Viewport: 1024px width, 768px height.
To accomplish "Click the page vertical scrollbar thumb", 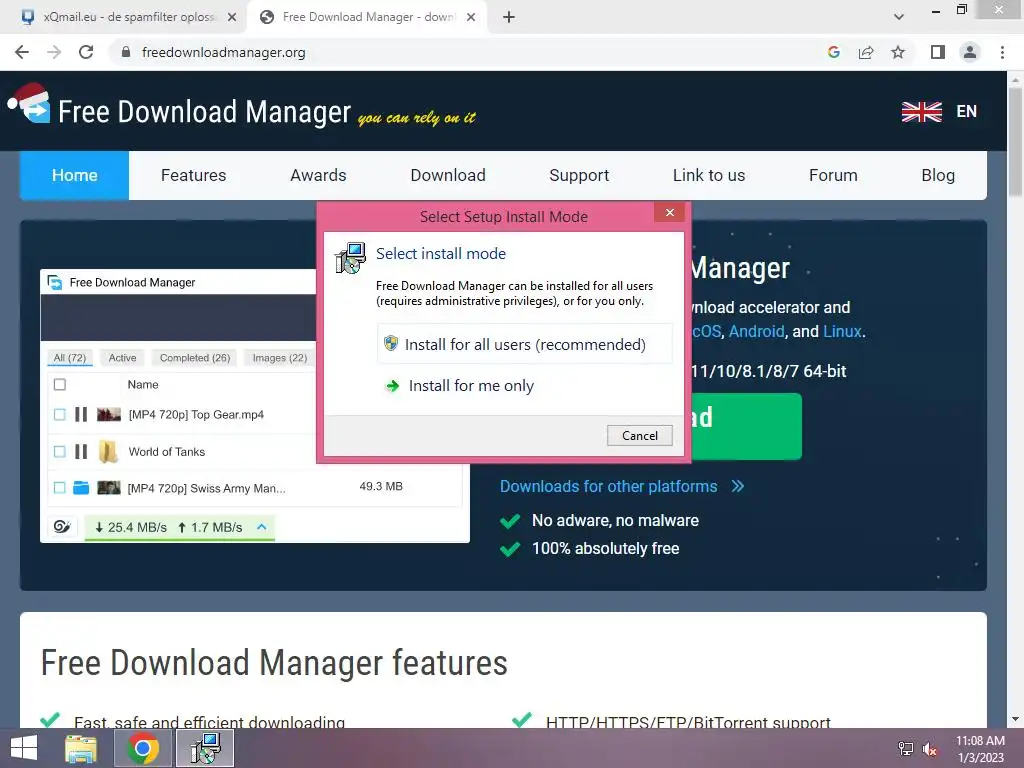I will 1016,140.
